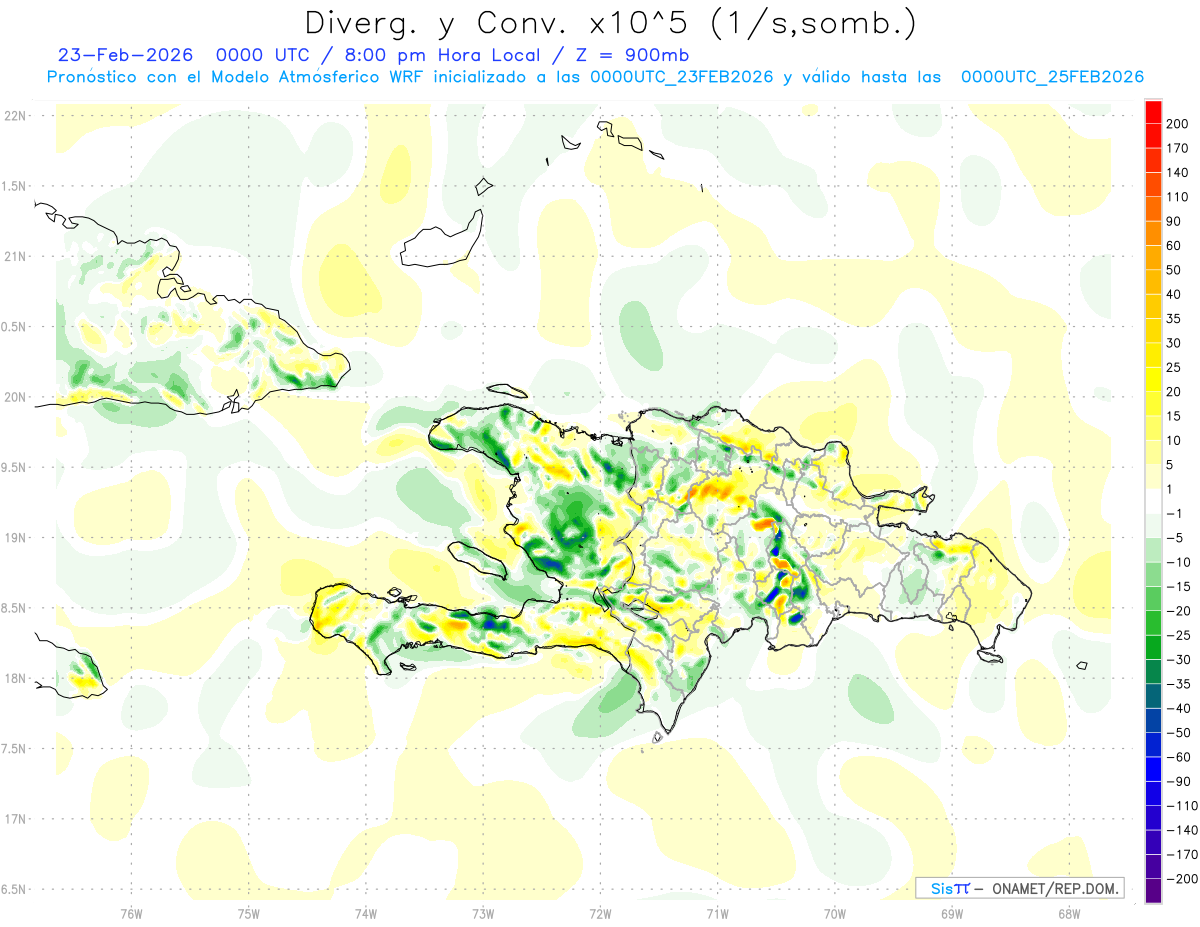Screen dimensions: 1200x927
Task: Click the latitude label "6.5N"
Action: click(15, 889)
